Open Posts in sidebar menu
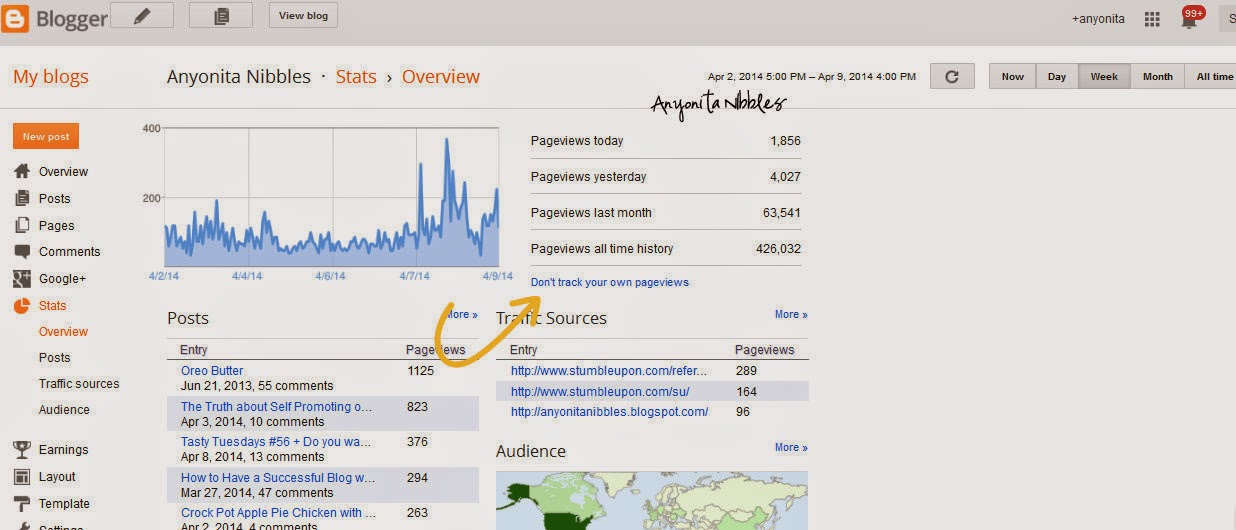Screen dimensions: 1236x530 click(x=55, y=199)
